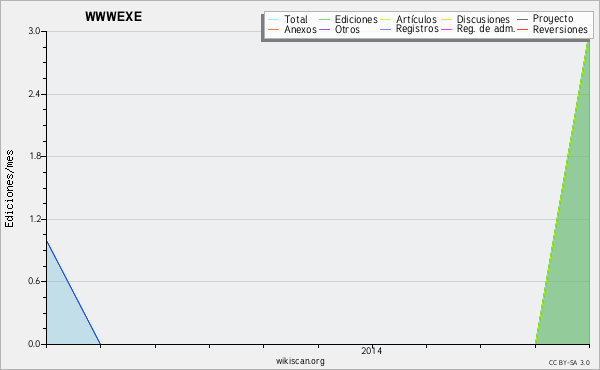Click the 3.0 y-axis value

34,31
